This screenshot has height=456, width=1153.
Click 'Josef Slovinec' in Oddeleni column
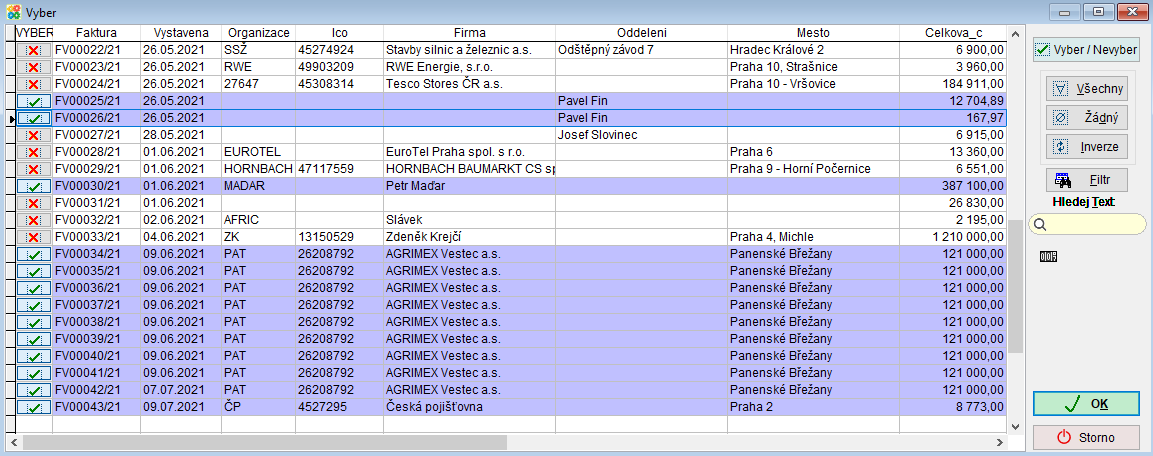[641, 135]
